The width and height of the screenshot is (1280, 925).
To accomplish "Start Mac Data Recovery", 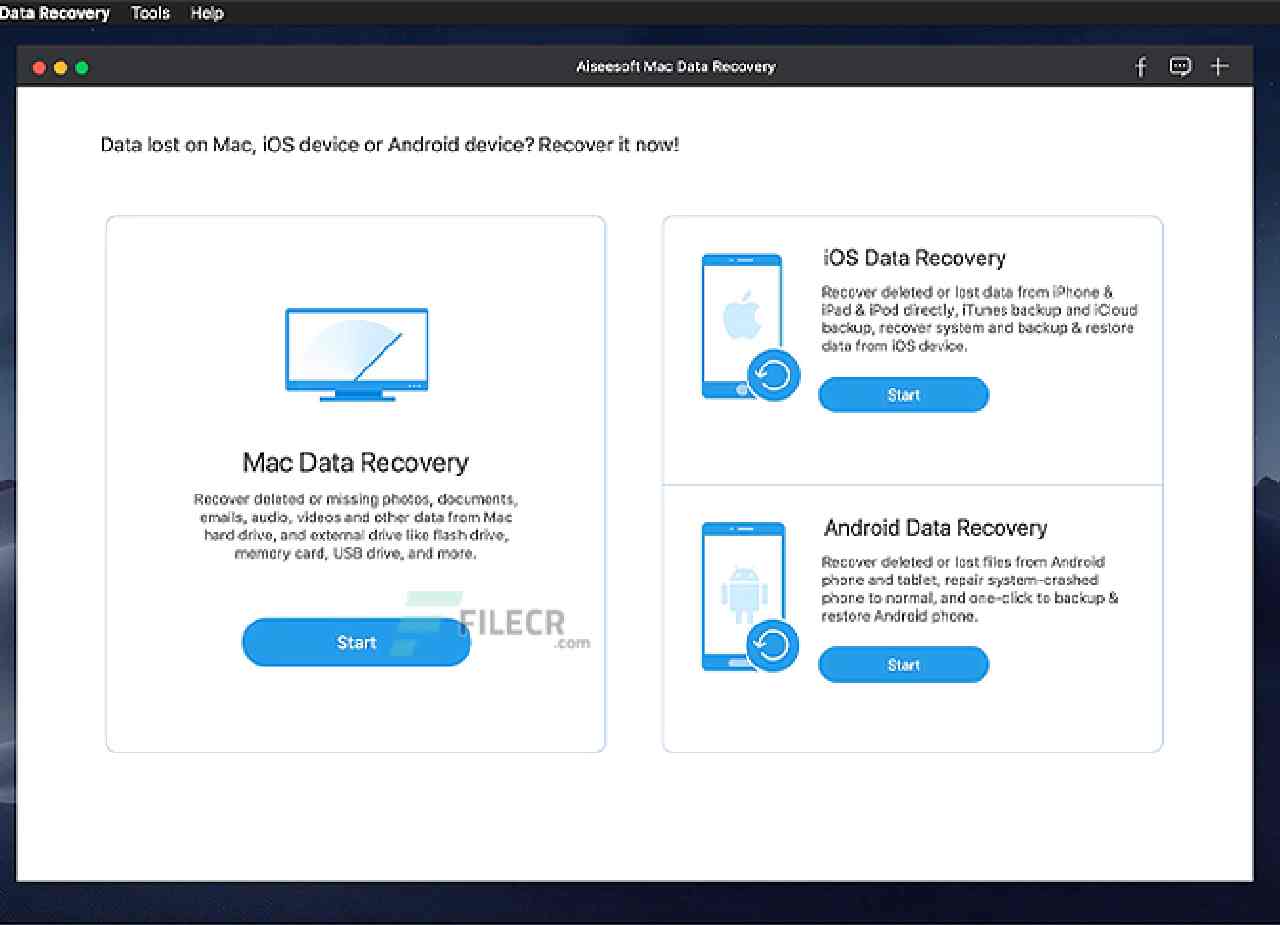I will 356,642.
